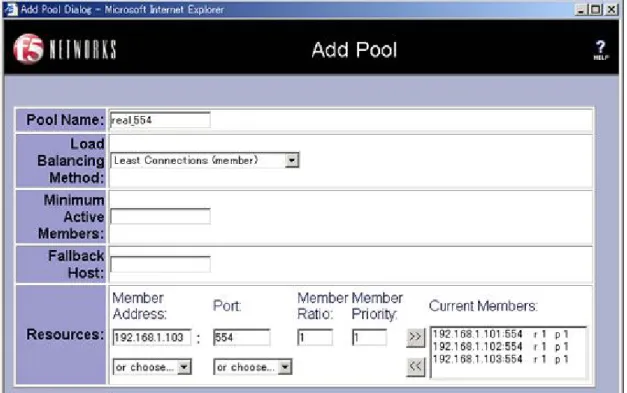This screenshot has height=393, width=627.
Task: Select current member 192.168.1.101:554
Action: (501, 334)
